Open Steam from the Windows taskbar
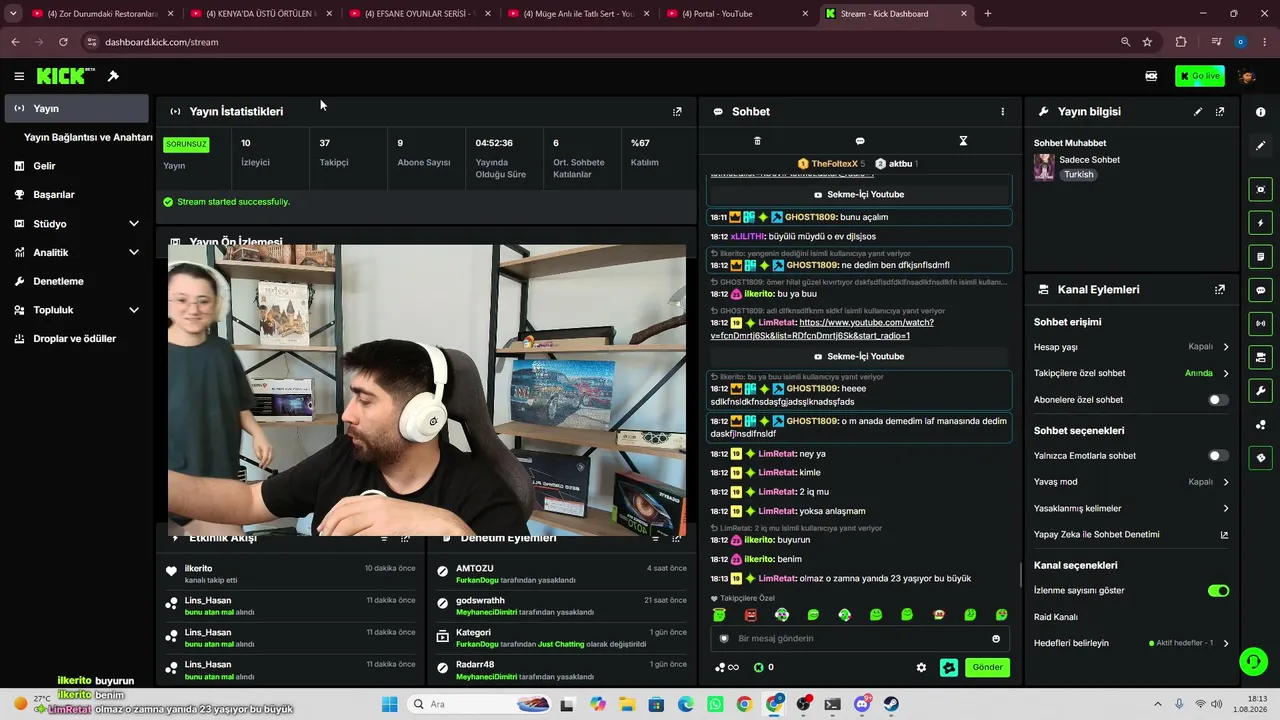Viewport: 1280px width, 720px height. click(891, 704)
